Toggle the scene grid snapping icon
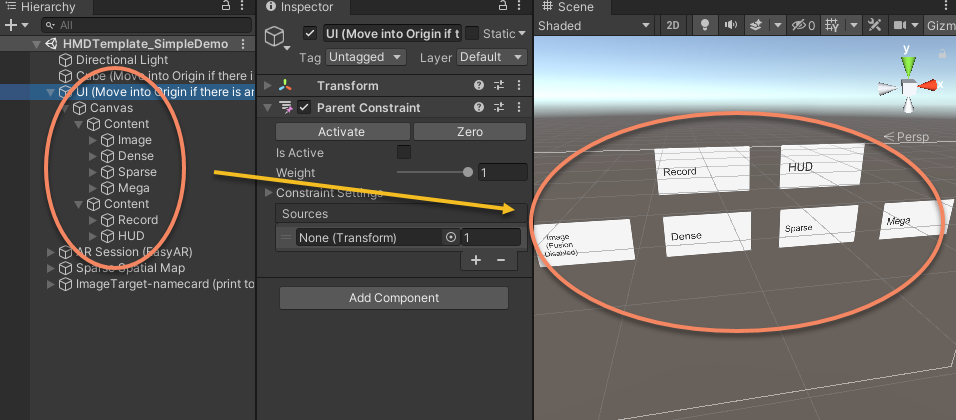 pos(832,26)
